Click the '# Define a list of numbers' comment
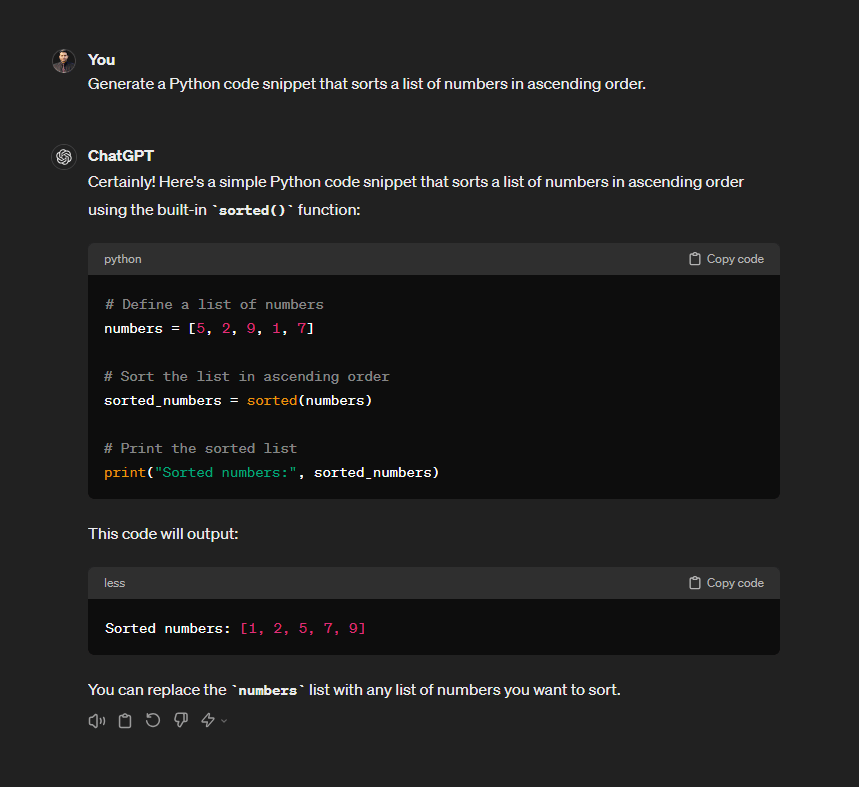Image resolution: width=859 pixels, height=787 pixels. tap(214, 305)
